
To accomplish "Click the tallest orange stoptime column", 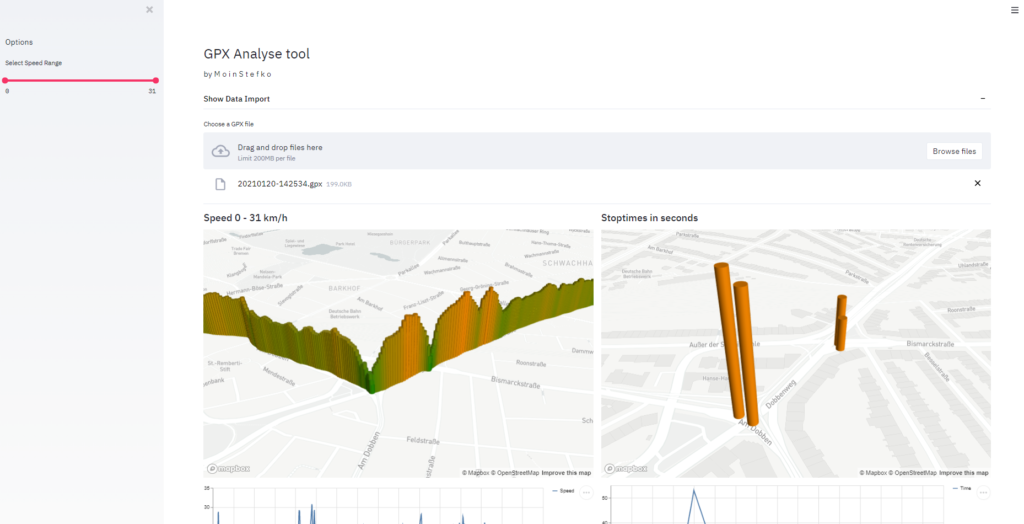I will 727,338.
